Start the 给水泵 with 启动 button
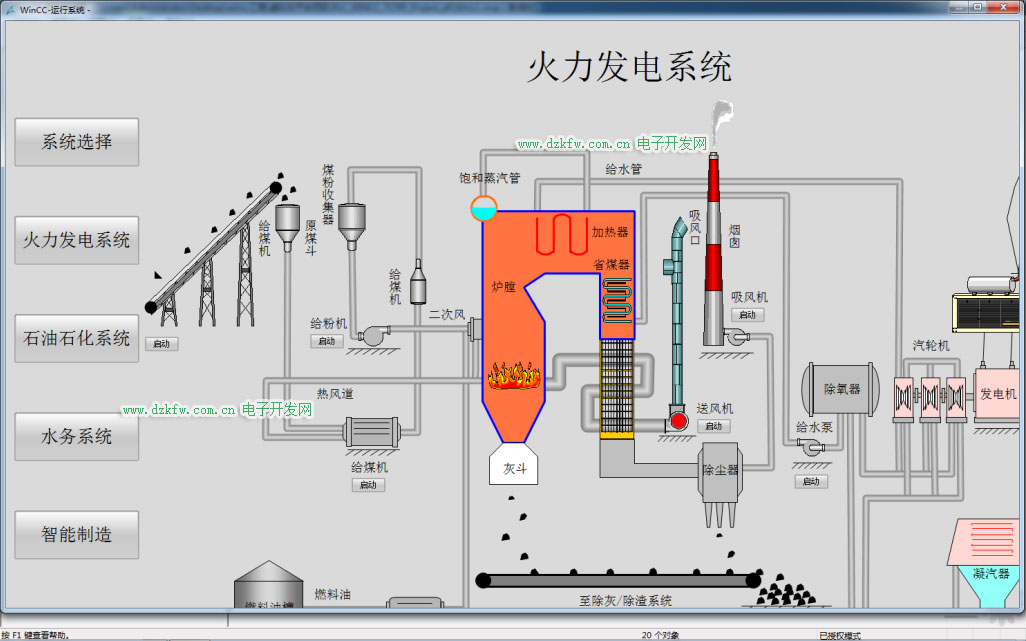 (x=811, y=481)
